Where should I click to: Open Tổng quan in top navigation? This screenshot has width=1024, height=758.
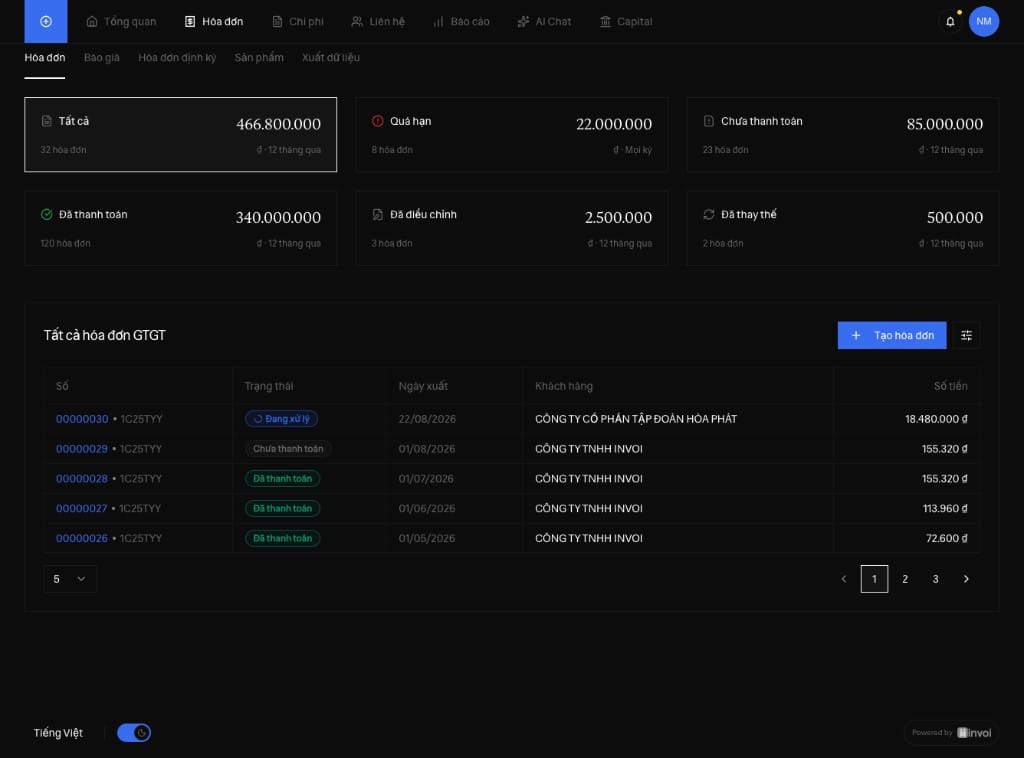pos(121,22)
